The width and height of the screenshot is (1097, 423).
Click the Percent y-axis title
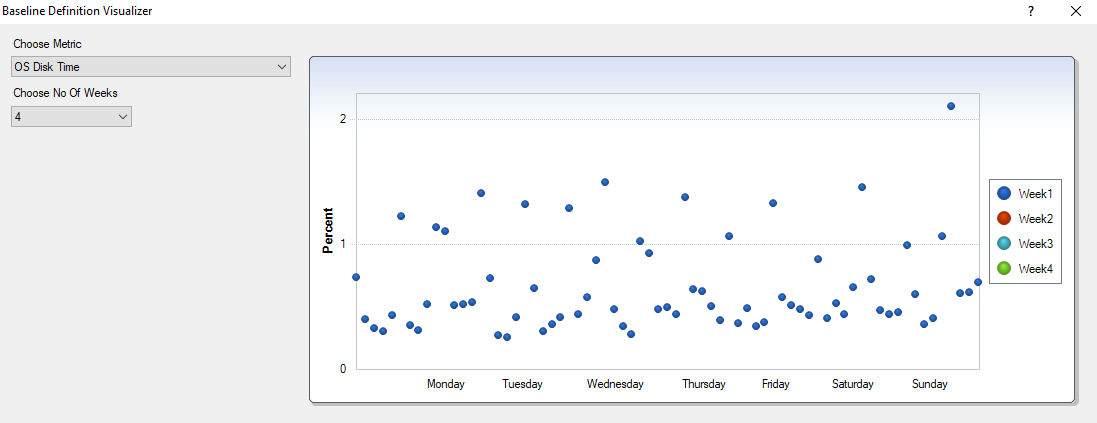pos(328,230)
